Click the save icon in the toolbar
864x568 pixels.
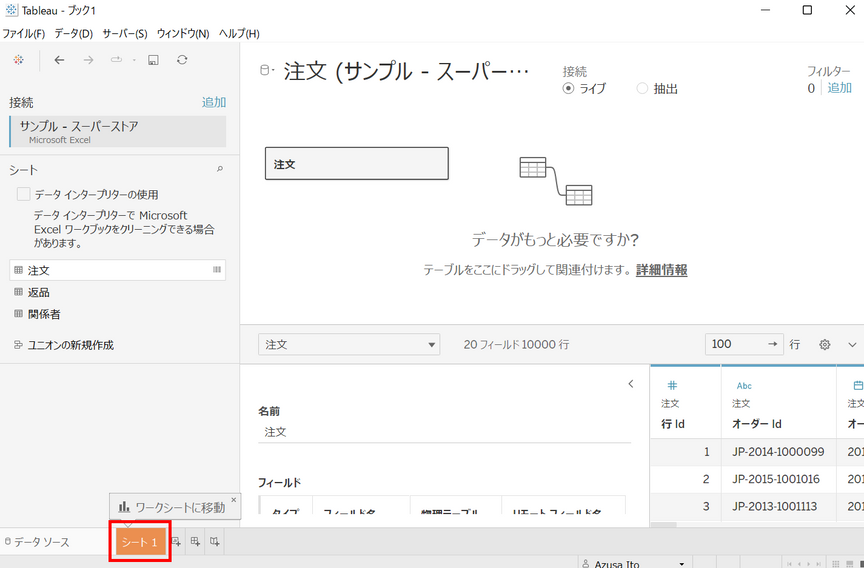click(154, 60)
